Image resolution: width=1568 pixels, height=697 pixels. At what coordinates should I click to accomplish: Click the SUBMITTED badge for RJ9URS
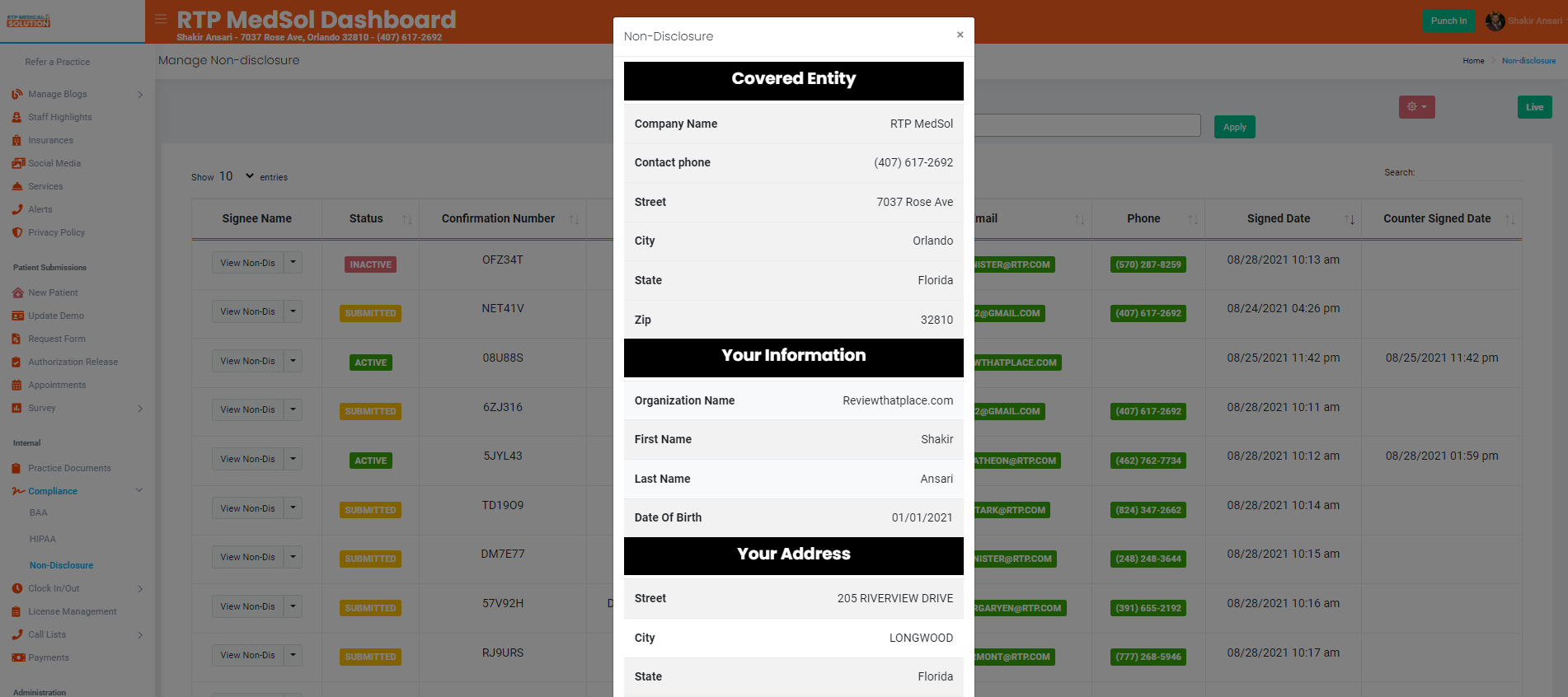(x=370, y=657)
